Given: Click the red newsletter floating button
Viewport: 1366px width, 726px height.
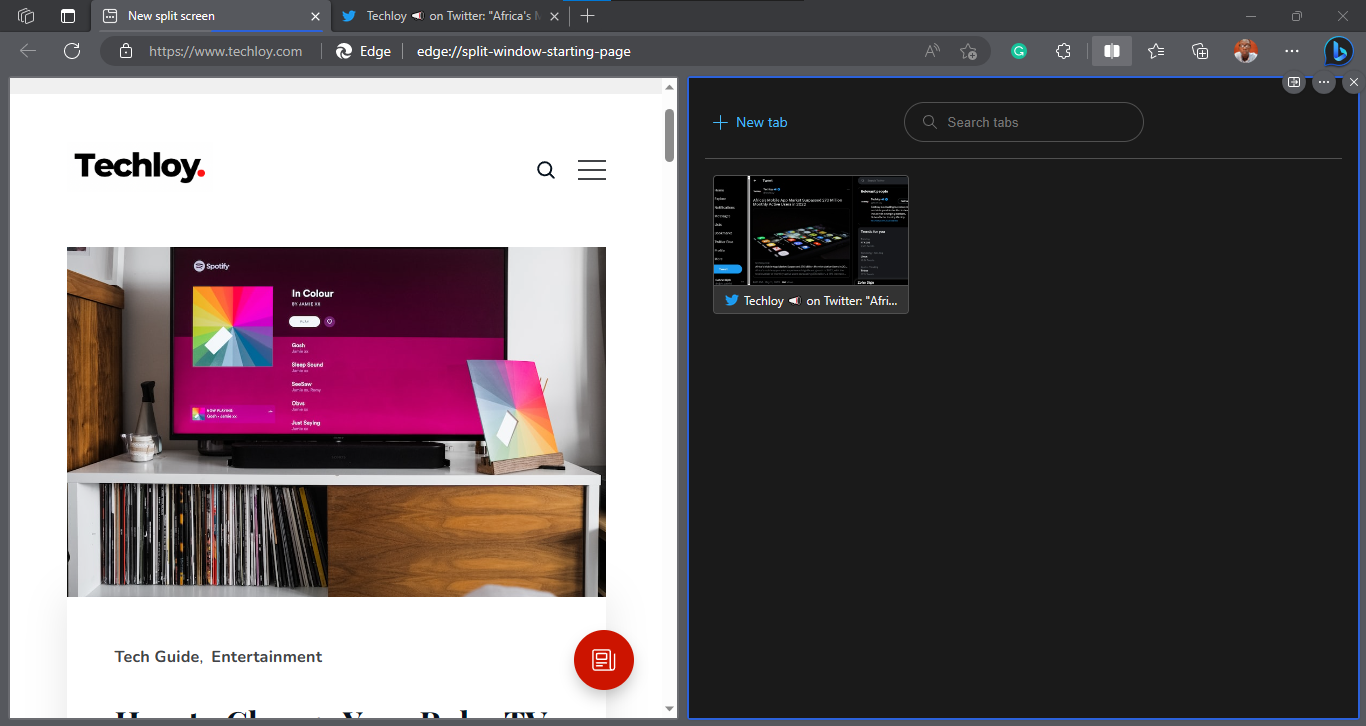Looking at the screenshot, I should click(x=604, y=660).
